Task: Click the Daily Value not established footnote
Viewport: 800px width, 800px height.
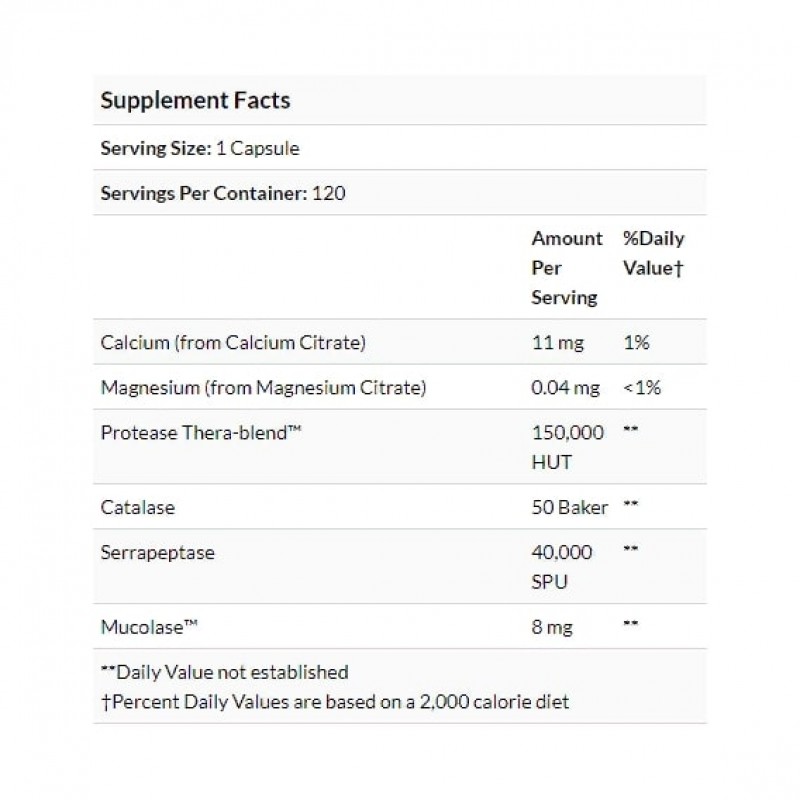Action: 225,672
